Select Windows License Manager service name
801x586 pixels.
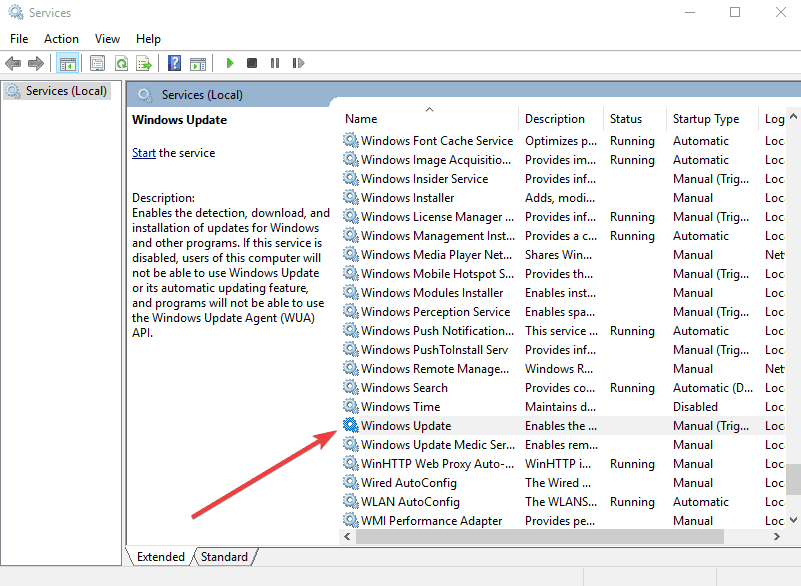(x=437, y=217)
